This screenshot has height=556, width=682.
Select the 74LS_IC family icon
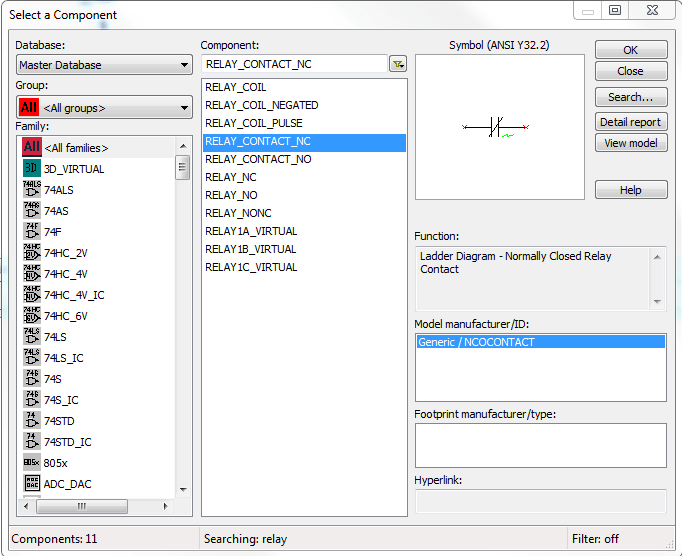click(x=32, y=357)
